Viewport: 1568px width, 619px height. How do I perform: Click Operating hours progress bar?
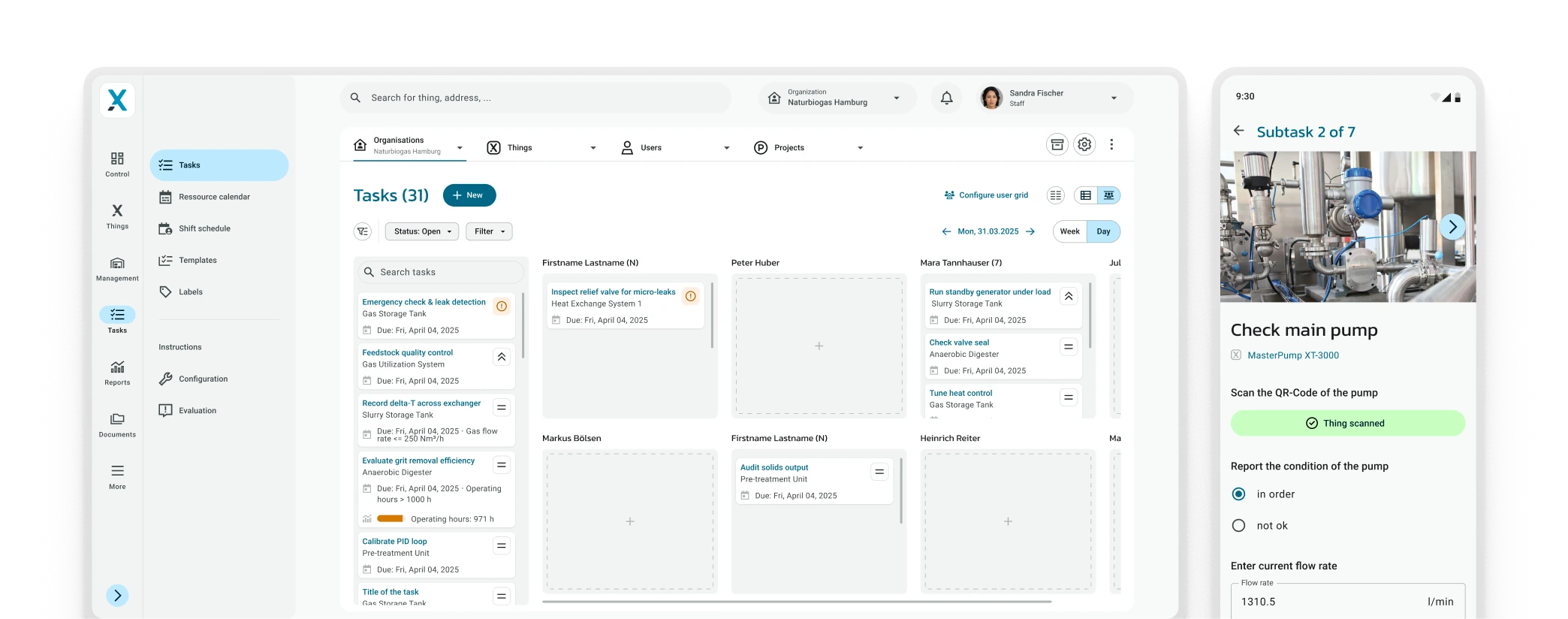[x=390, y=518]
